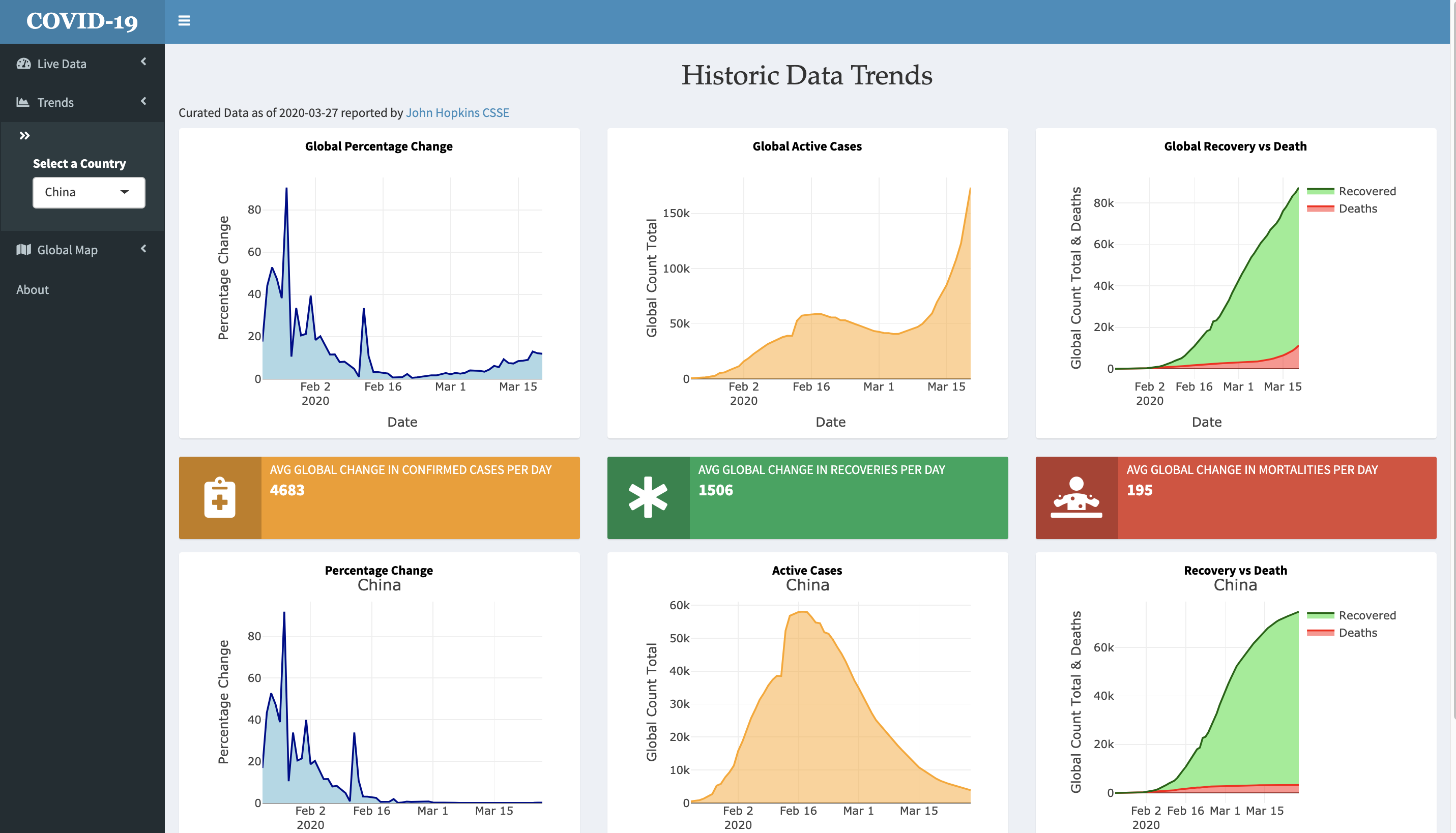
Task: Click the COVID-19 header logo
Action: click(x=82, y=21)
